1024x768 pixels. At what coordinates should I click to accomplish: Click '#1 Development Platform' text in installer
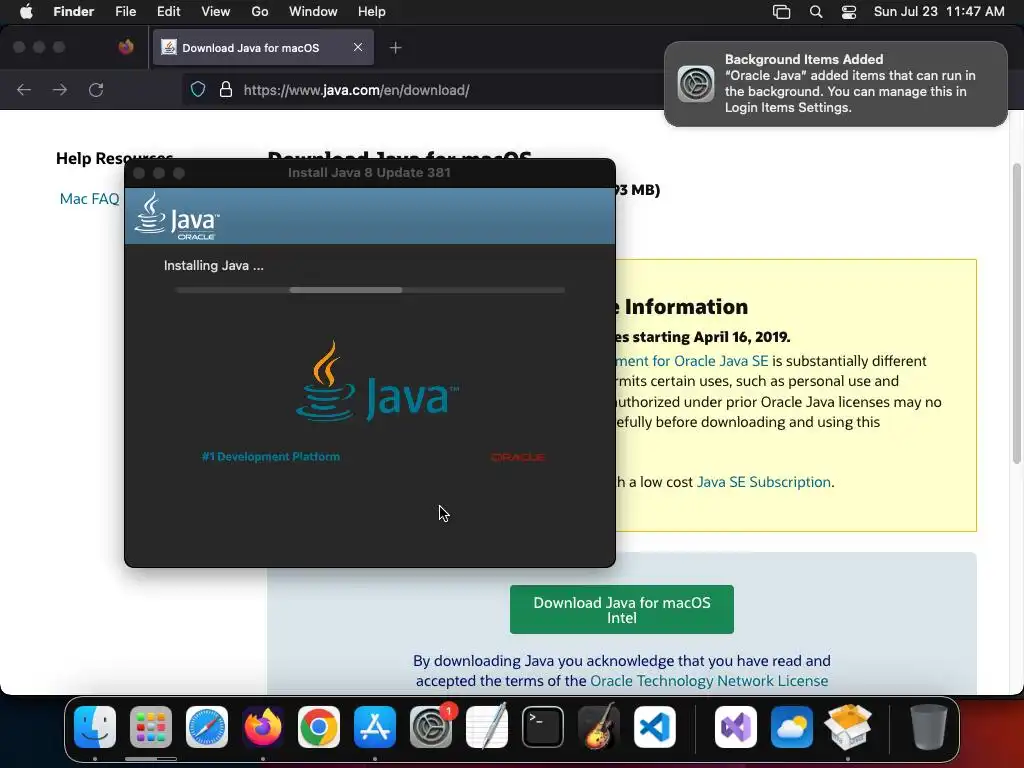click(271, 456)
